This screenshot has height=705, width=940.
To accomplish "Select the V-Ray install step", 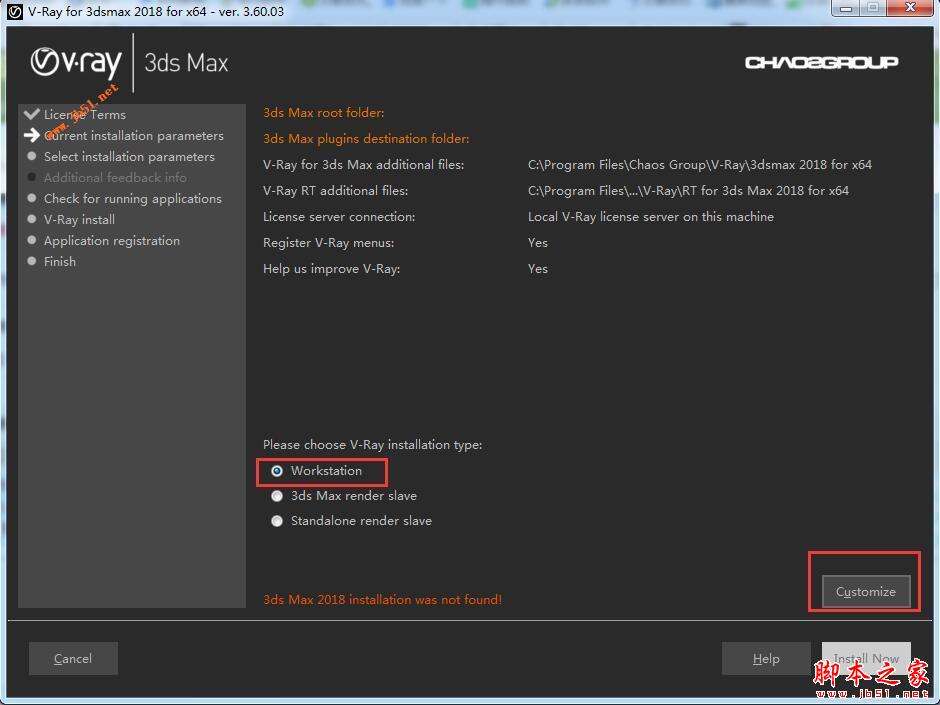I will pyautogui.click(x=79, y=219).
